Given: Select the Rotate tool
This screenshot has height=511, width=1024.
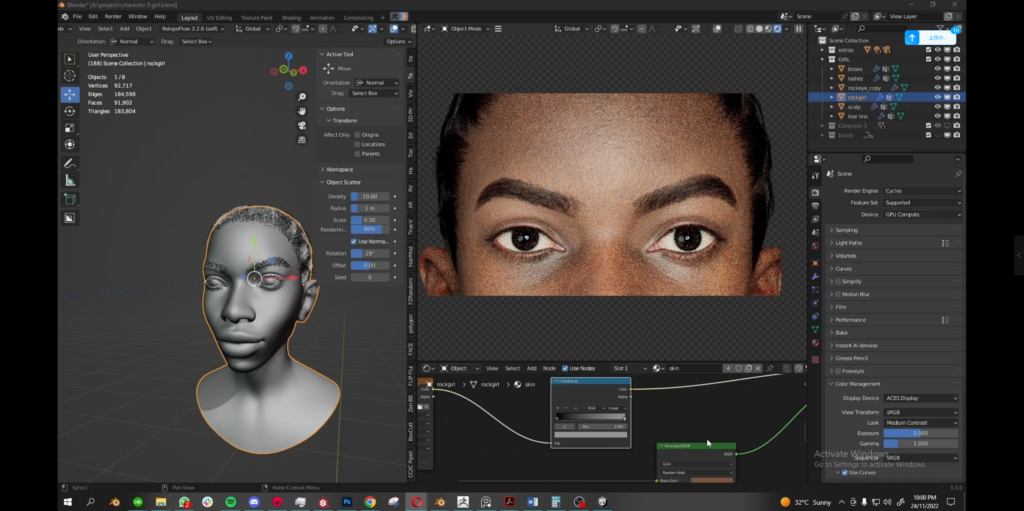Looking at the screenshot, I should pos(69,111).
